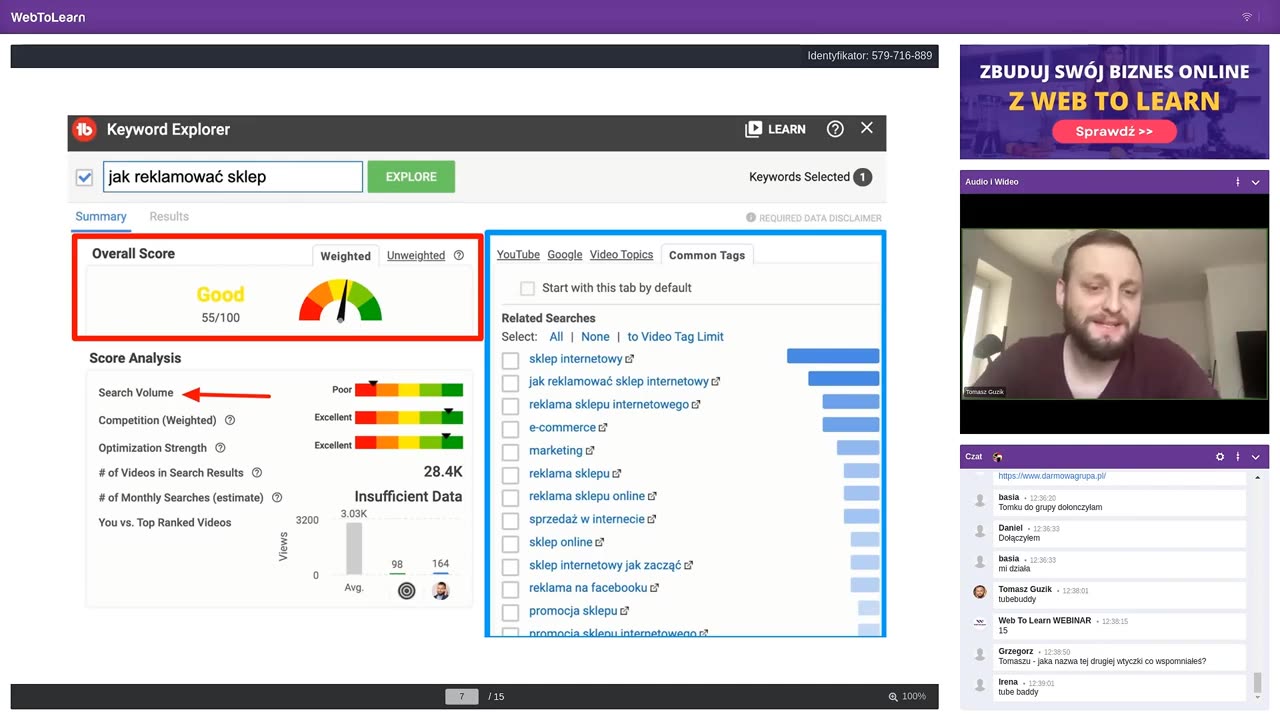Click the chat scrollbar thumb

point(1257,685)
